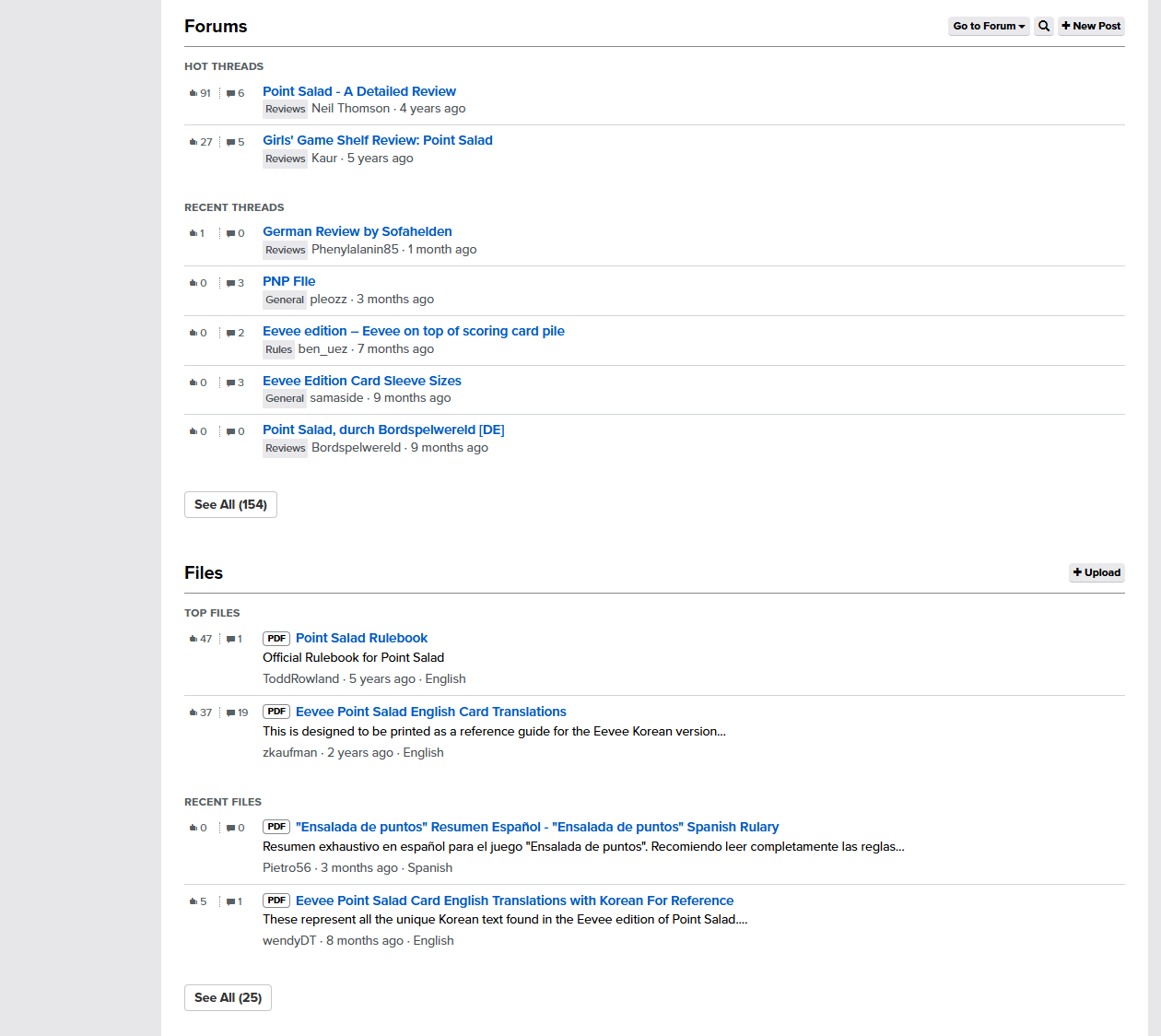
Task: View author 'Kaur' profile
Action: click(324, 159)
